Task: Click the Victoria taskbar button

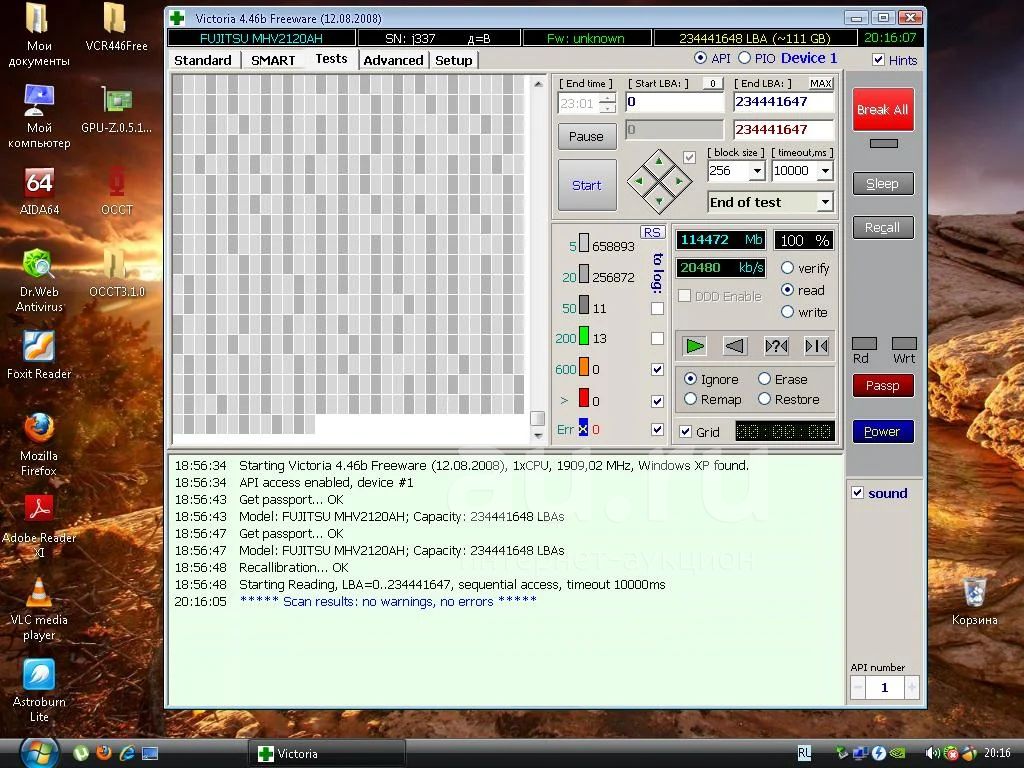Action: (x=327, y=754)
